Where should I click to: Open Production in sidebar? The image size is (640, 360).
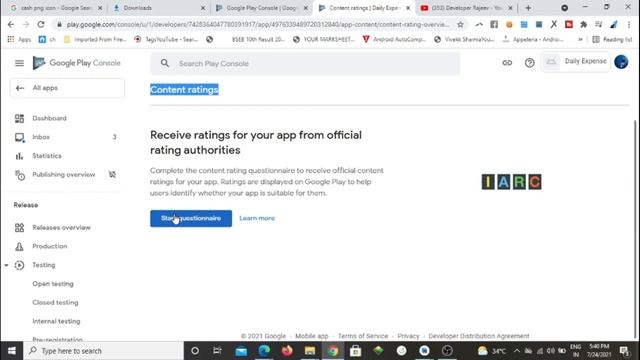click(x=50, y=247)
